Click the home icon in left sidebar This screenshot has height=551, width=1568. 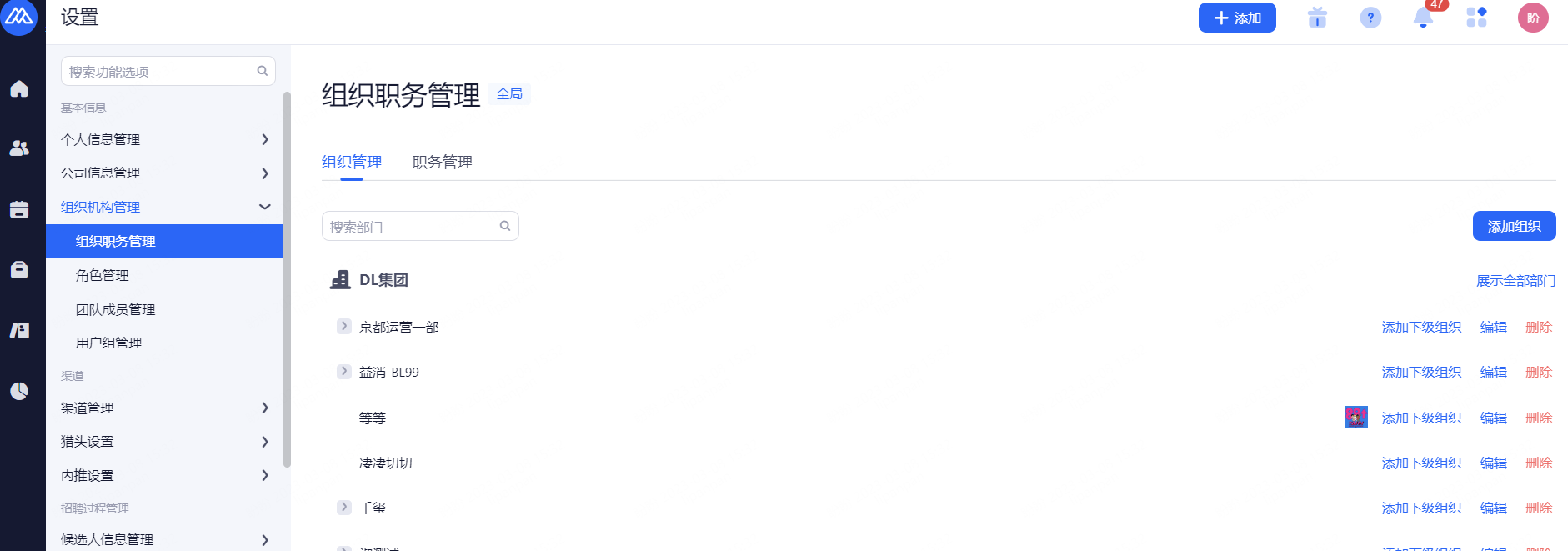point(19,89)
